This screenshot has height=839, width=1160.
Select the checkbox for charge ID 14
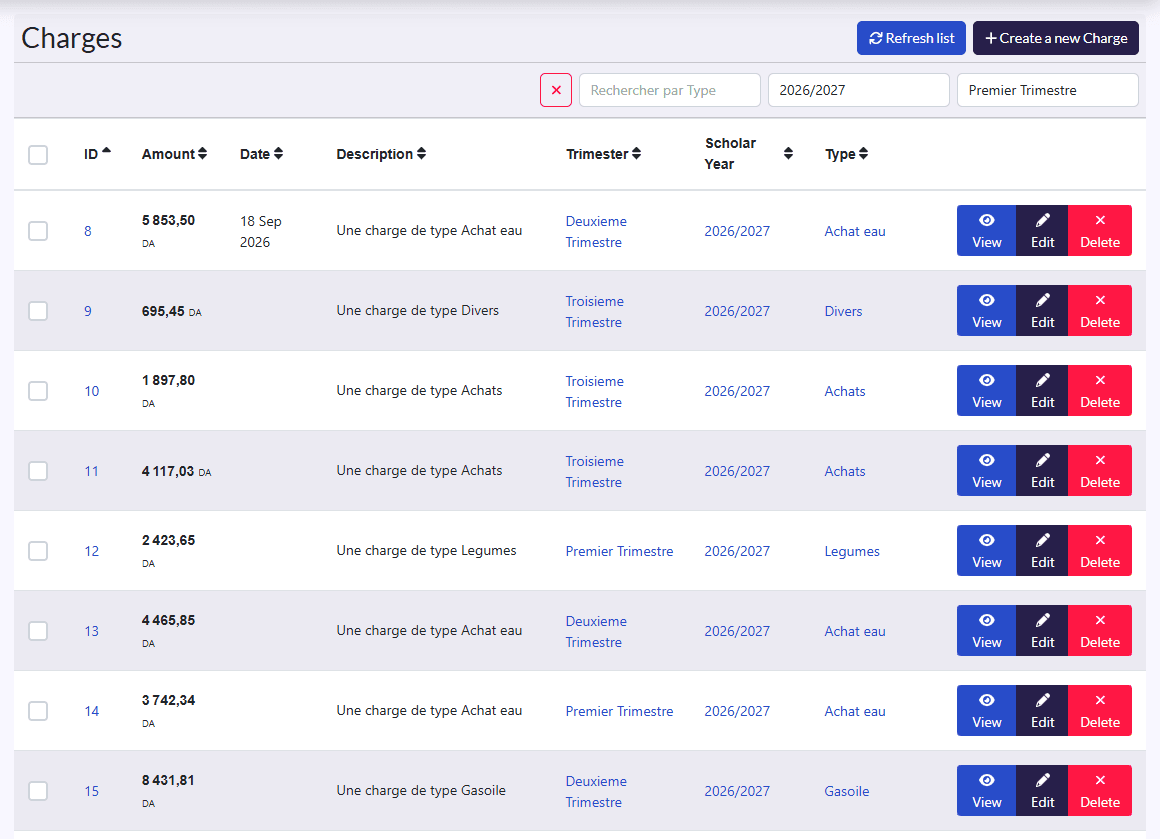38,711
